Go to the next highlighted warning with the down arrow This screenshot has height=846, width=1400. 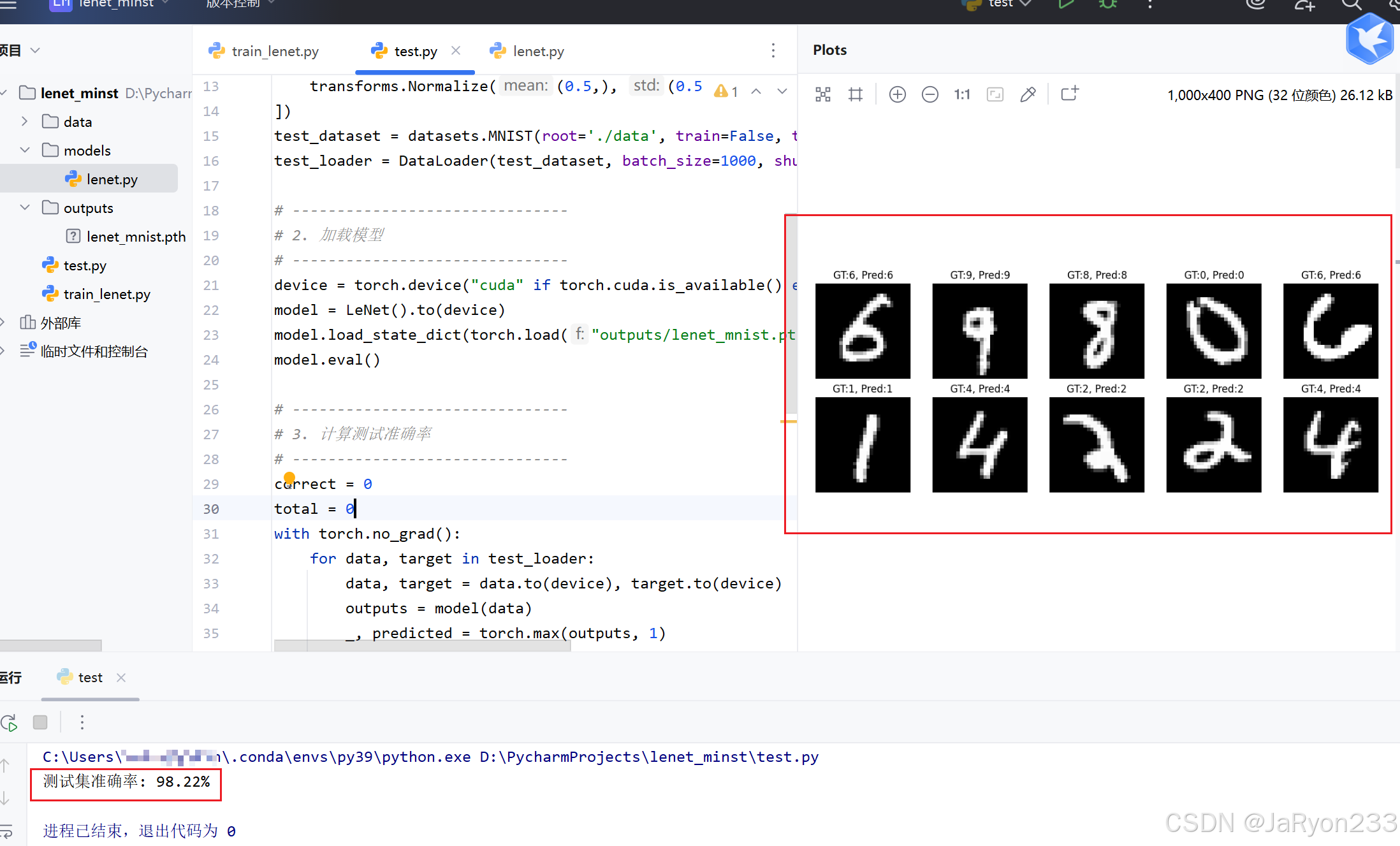click(x=782, y=91)
